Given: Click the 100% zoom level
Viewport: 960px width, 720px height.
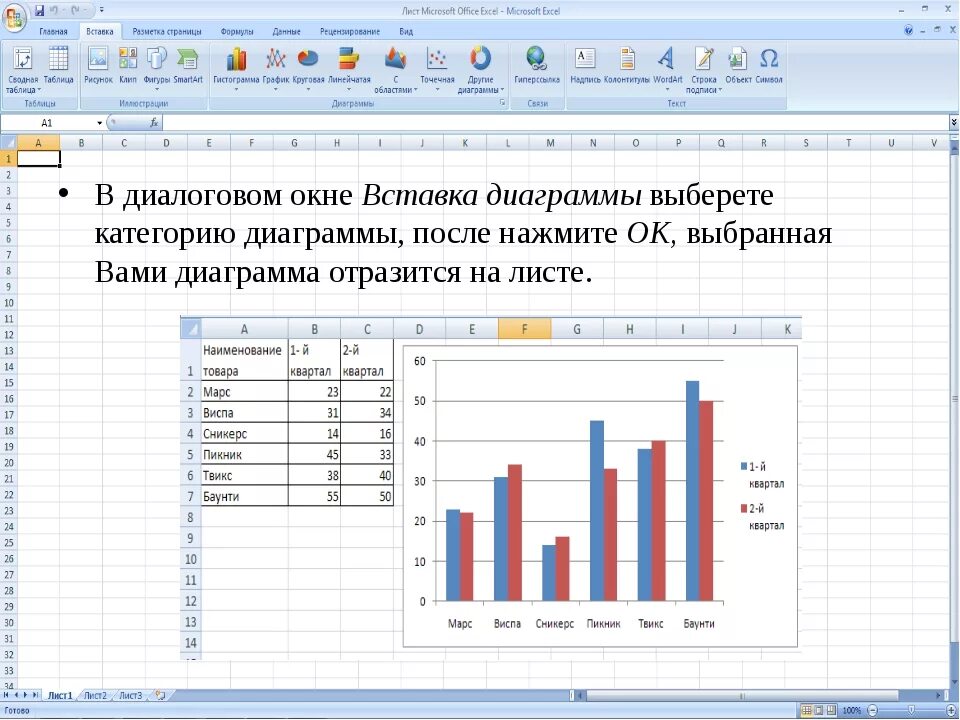Looking at the screenshot, I should click(x=852, y=711).
